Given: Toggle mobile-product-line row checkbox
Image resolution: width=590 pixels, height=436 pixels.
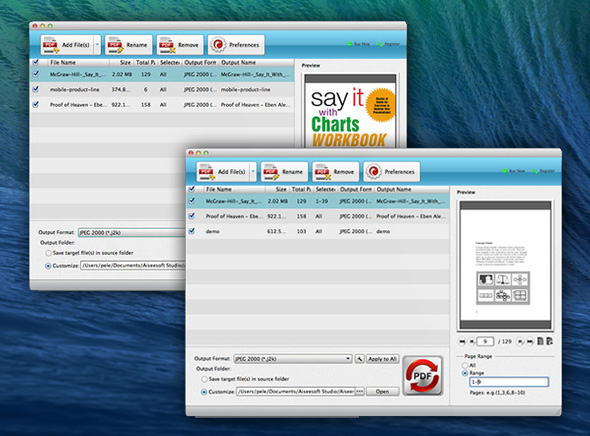Looking at the screenshot, I should pyautogui.click(x=36, y=89).
